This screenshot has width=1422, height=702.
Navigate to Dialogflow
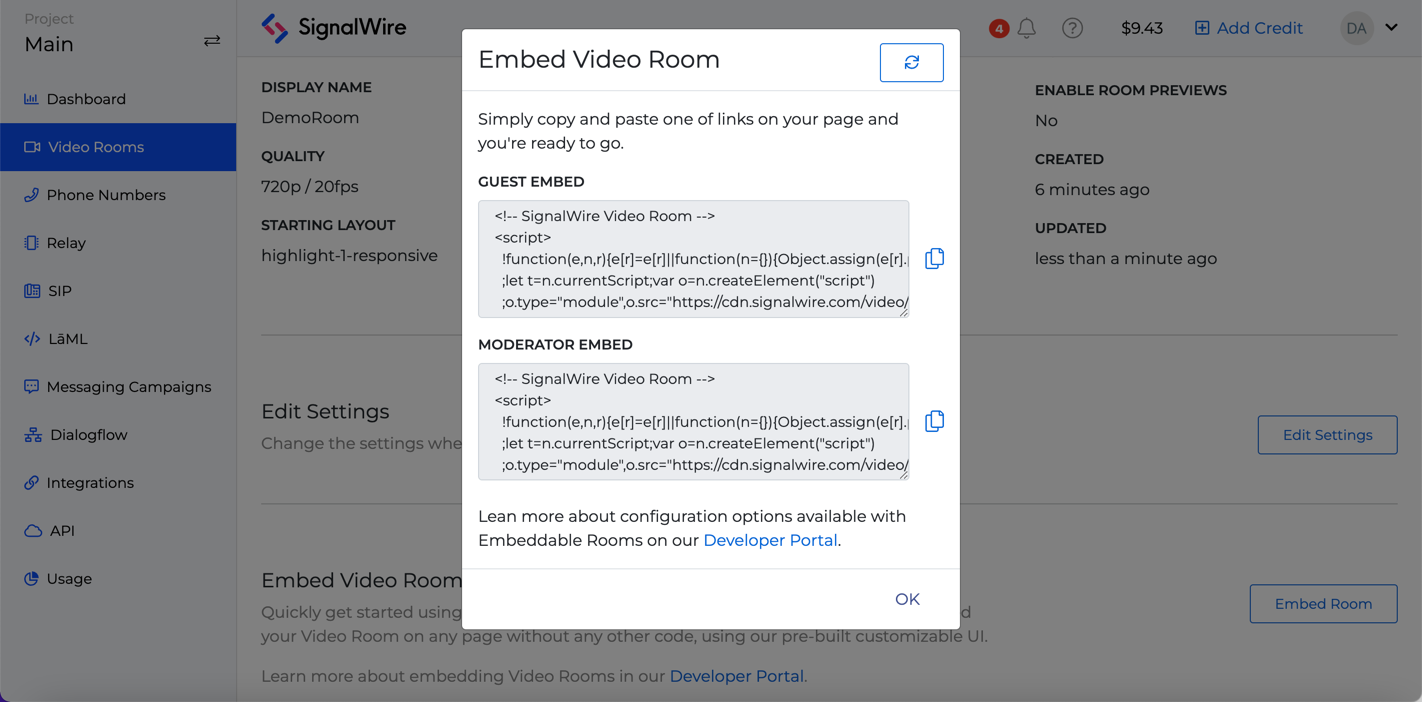[x=118, y=435]
